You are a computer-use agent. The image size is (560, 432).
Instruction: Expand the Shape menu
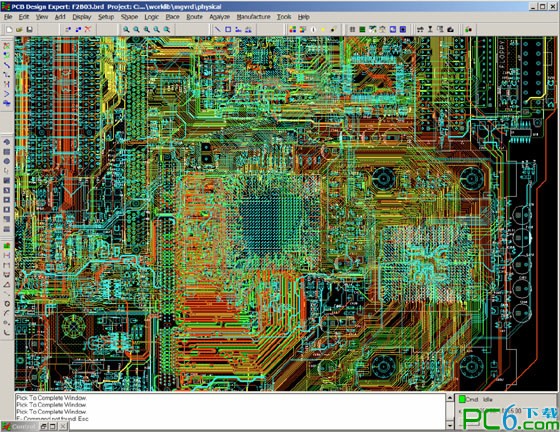coord(129,17)
